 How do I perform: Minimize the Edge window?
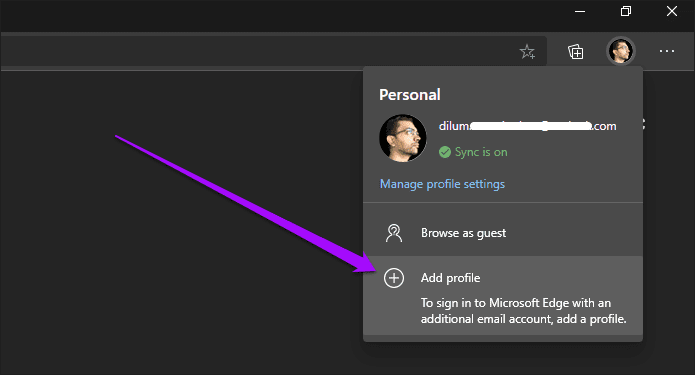point(580,12)
